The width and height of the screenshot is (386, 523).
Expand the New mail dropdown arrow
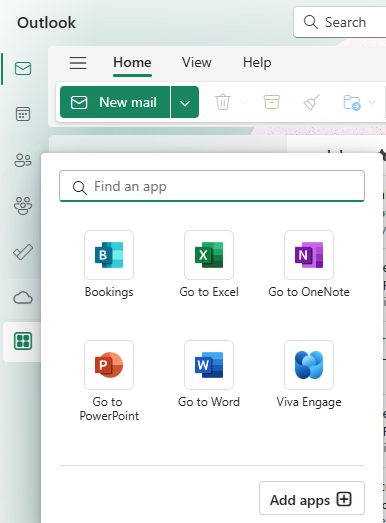click(185, 102)
